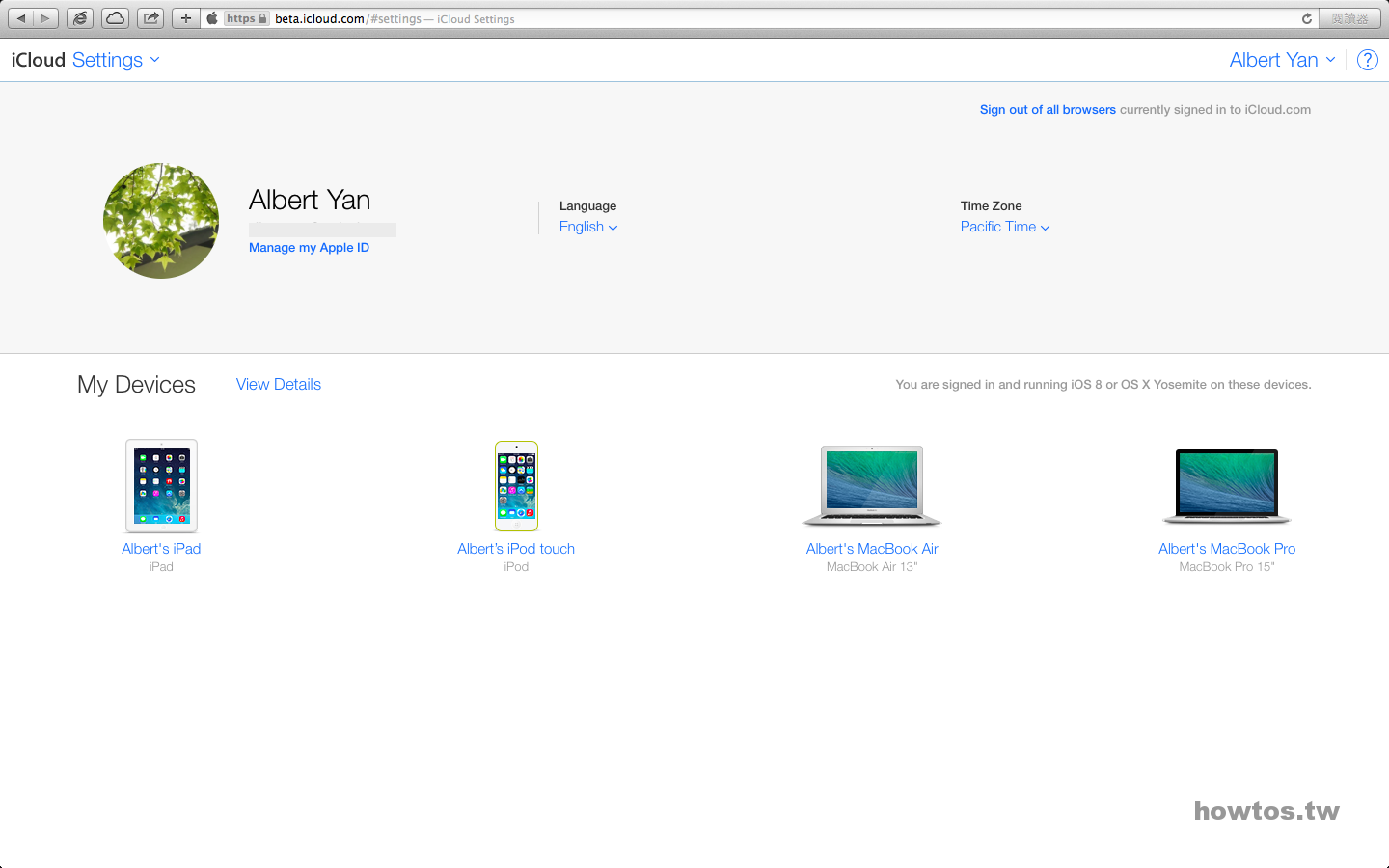Select Albert's MacBook Air device image
Screen dimensions: 1389x868
(x=872, y=486)
